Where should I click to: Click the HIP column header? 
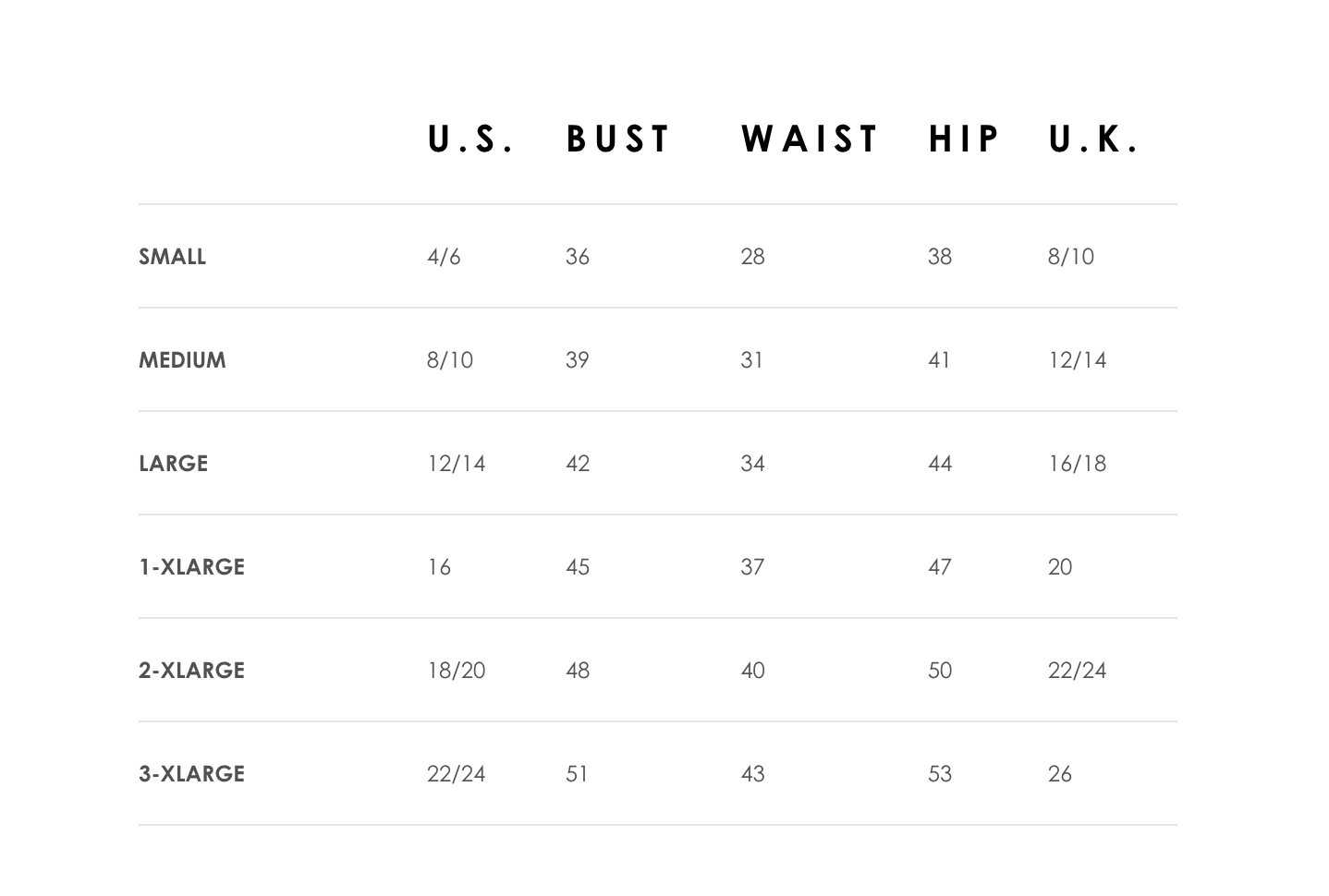coord(964,139)
